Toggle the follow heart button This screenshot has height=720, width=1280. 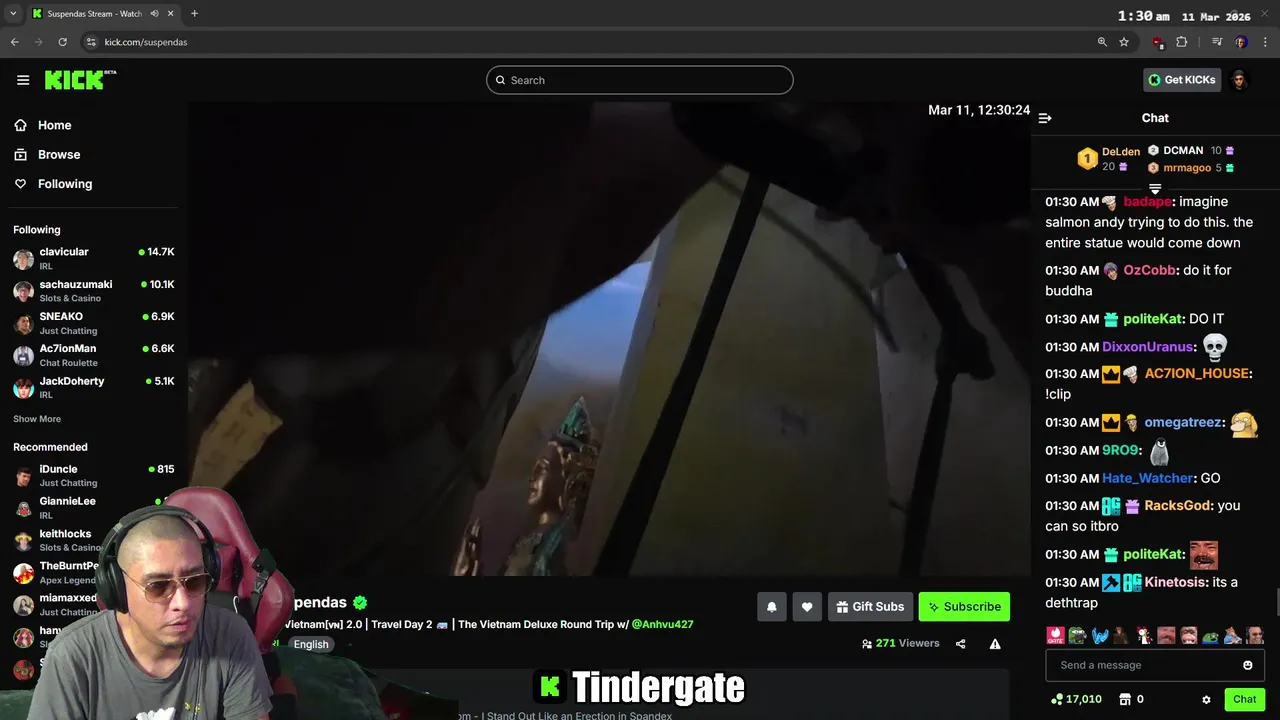coord(807,606)
